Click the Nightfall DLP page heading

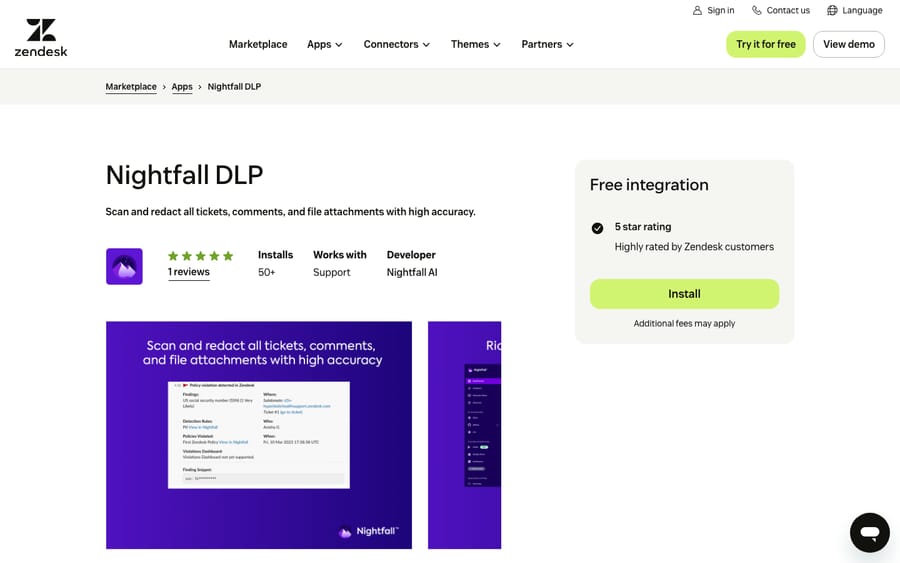(184, 175)
